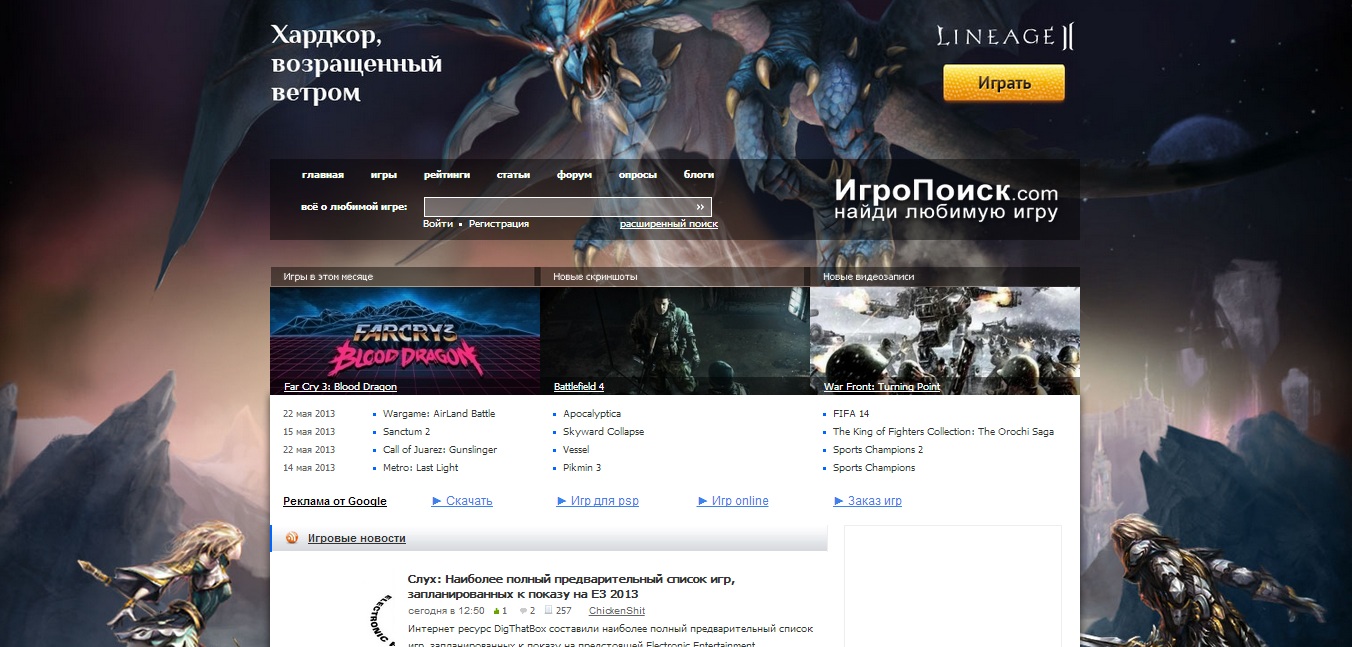The width and height of the screenshot is (1352, 647).
Task: Click the green rating arrow under the news headline
Action: click(x=496, y=610)
